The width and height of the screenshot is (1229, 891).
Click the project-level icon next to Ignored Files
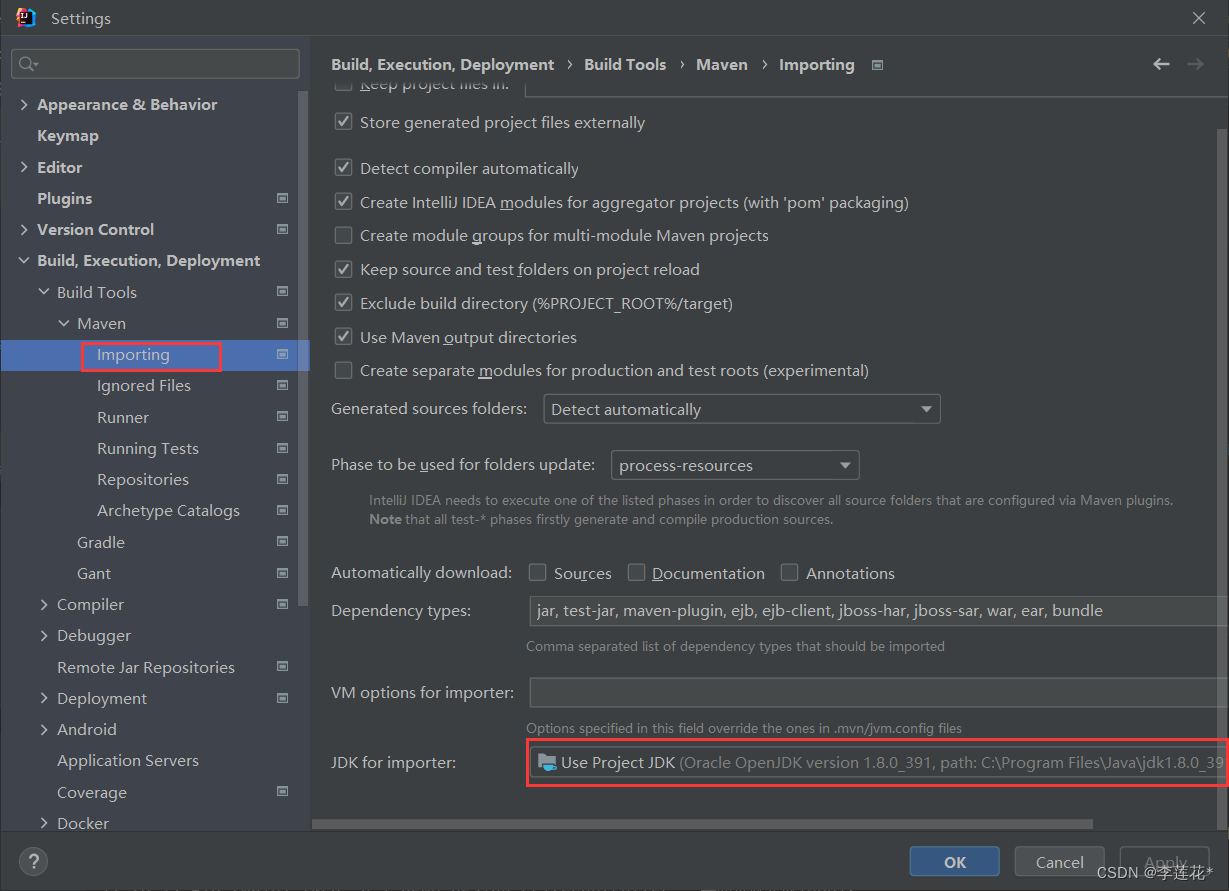pyautogui.click(x=283, y=385)
